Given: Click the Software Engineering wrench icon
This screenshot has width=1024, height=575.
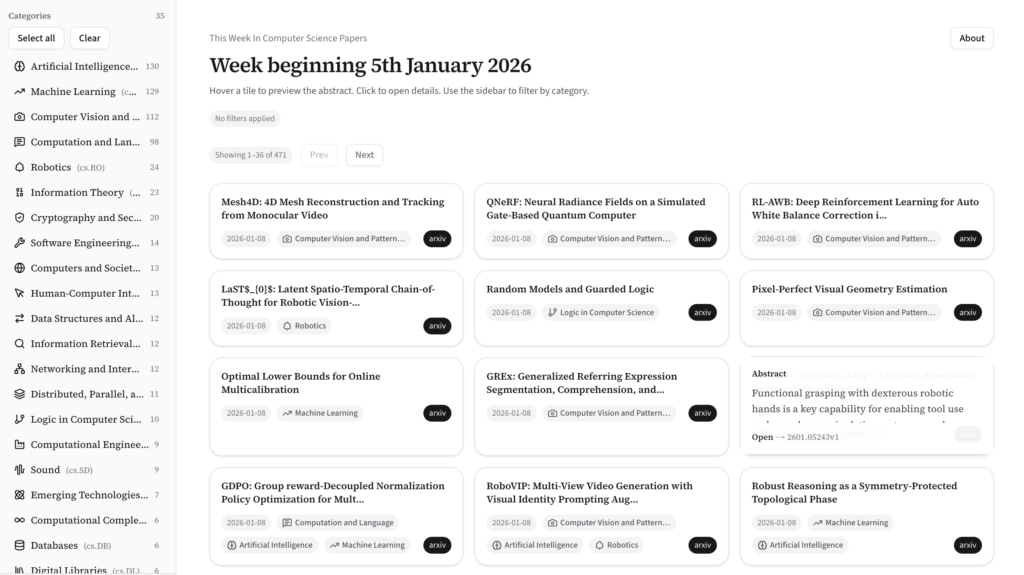Looking at the screenshot, I should 20,243.
